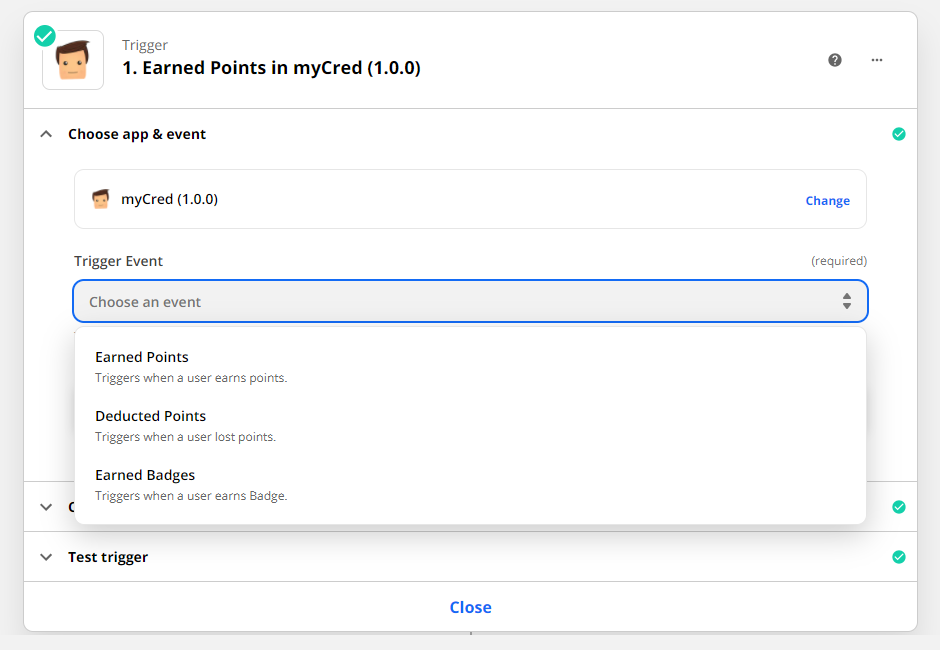Click the Change link for myCred app
Screen dimensions: 940x650
click(x=827, y=200)
